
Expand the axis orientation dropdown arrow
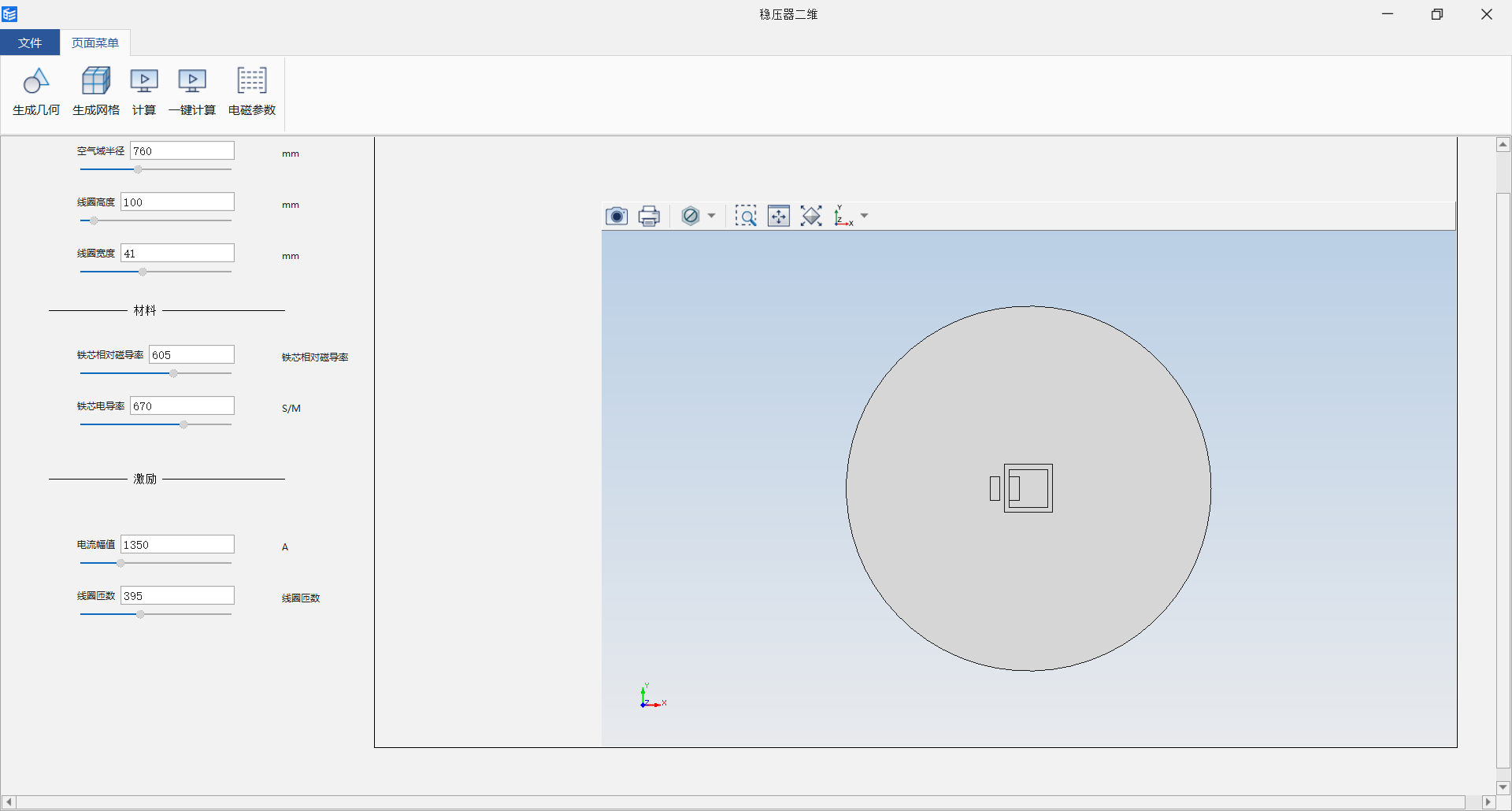864,216
